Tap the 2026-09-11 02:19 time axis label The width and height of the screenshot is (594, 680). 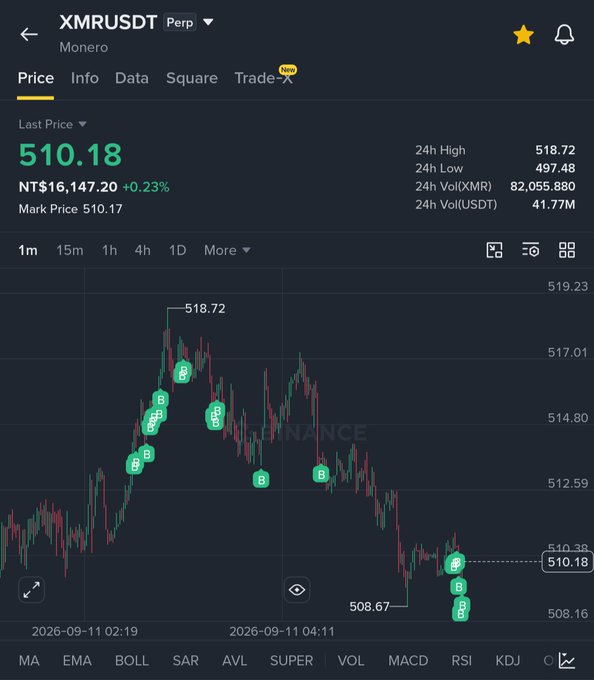click(x=85, y=631)
